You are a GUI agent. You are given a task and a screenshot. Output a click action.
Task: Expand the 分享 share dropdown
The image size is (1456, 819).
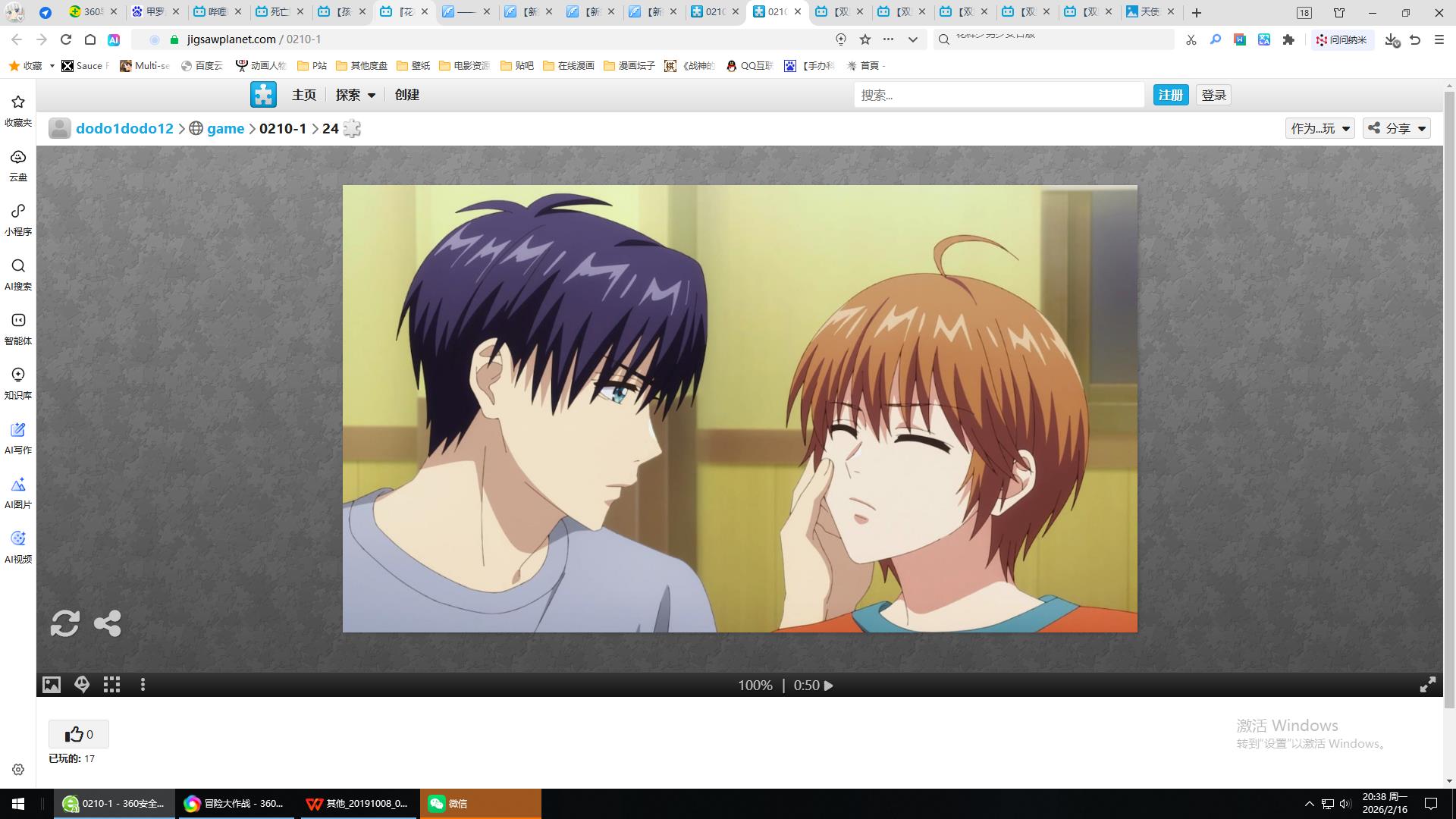coord(1397,128)
